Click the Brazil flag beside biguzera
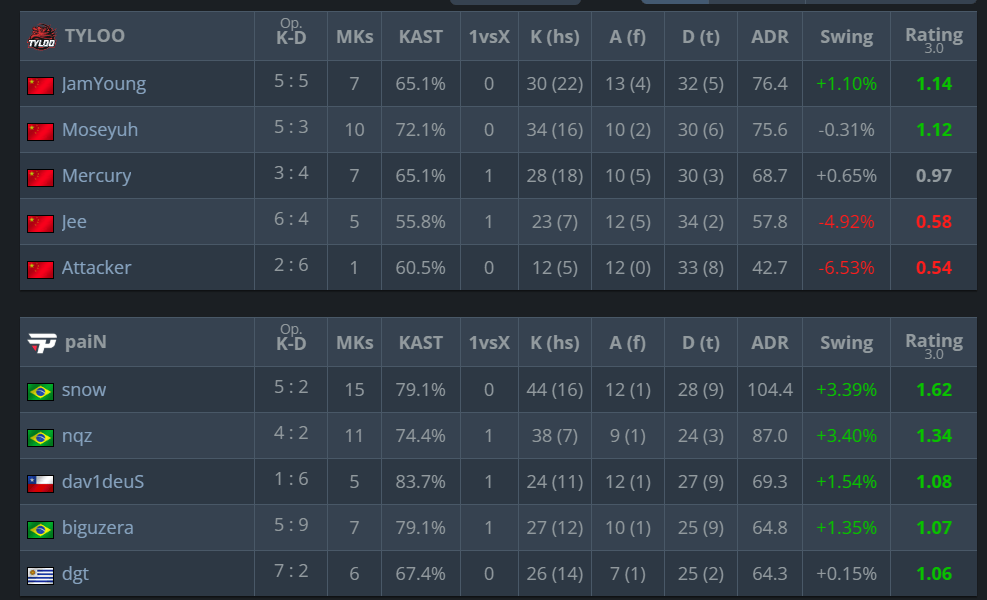987x600 pixels. pyautogui.click(x=40, y=529)
